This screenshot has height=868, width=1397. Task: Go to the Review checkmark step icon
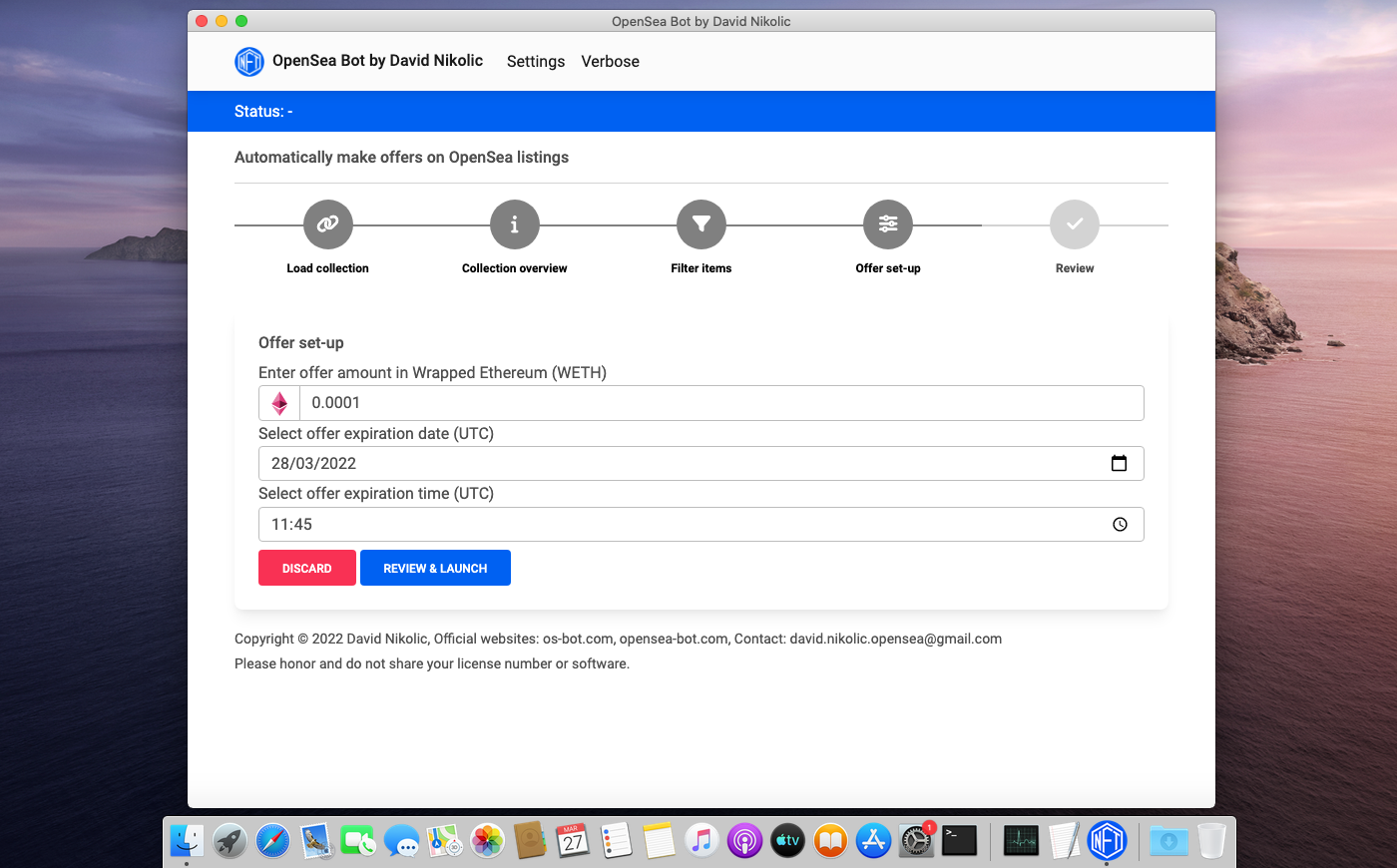[1075, 224]
